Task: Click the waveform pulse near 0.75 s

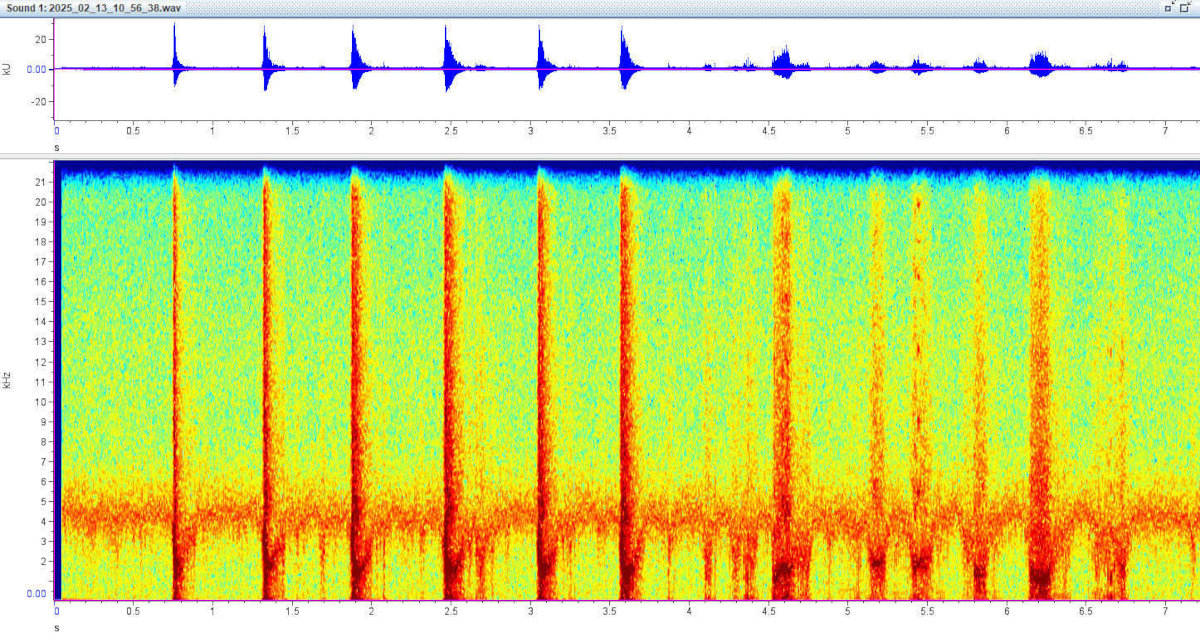Action: point(176,62)
